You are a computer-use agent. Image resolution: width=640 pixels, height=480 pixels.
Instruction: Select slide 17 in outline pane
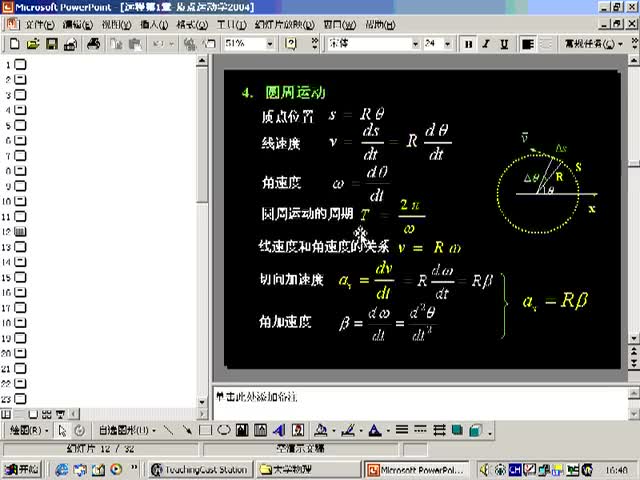coord(20,308)
